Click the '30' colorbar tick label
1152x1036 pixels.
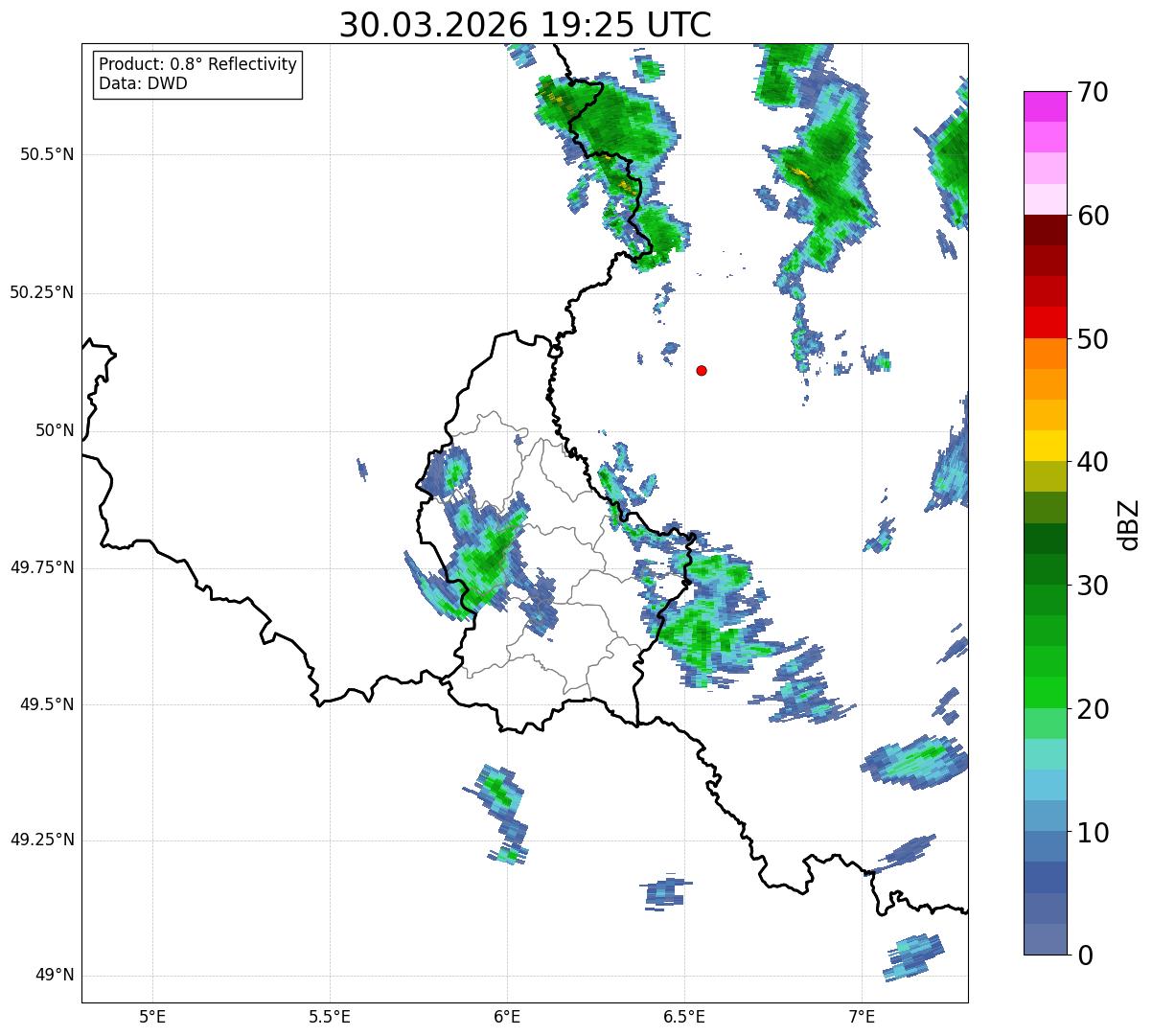point(1094,586)
